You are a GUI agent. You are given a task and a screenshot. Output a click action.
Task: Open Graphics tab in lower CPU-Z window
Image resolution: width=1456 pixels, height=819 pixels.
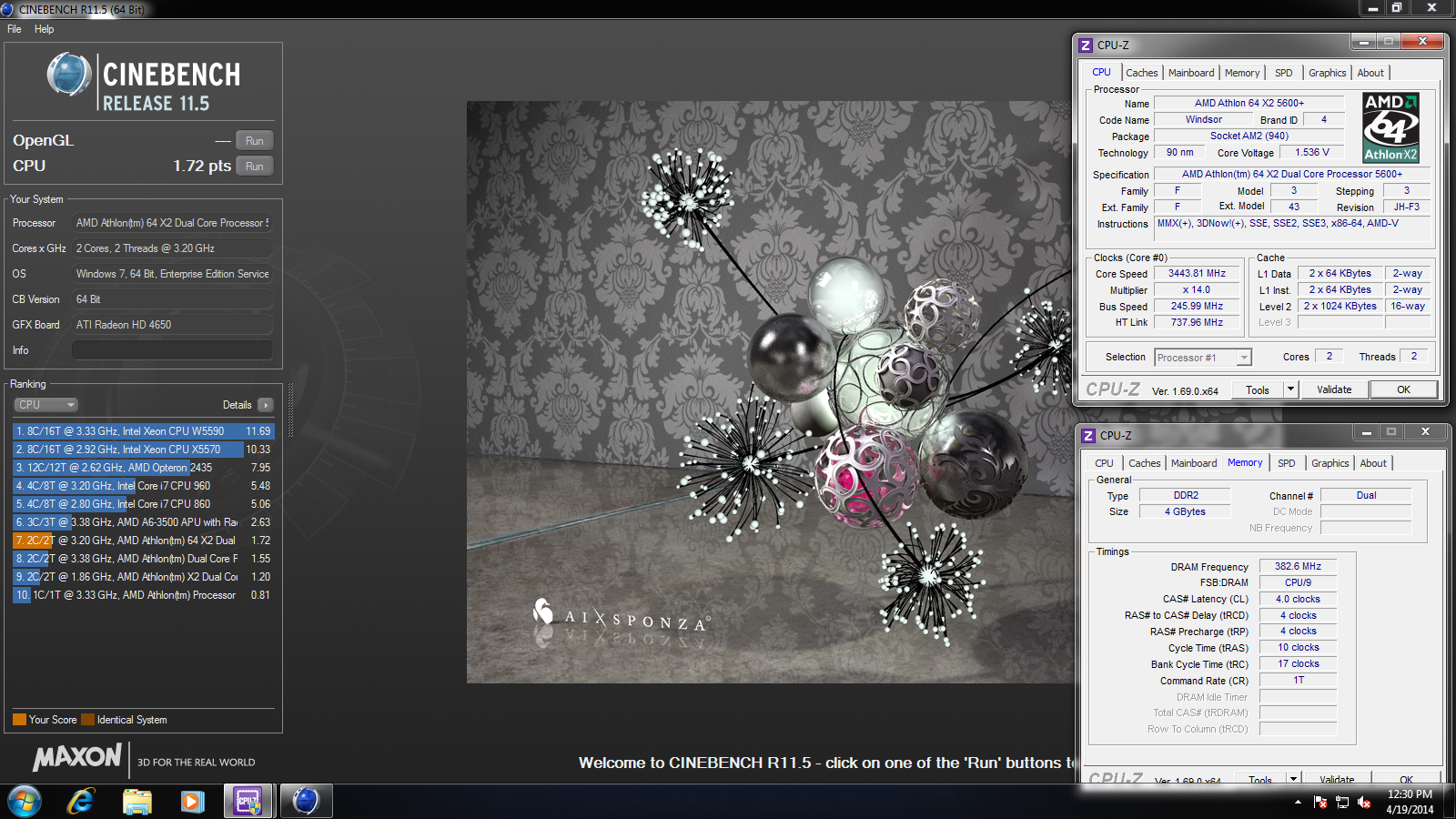coord(1330,463)
